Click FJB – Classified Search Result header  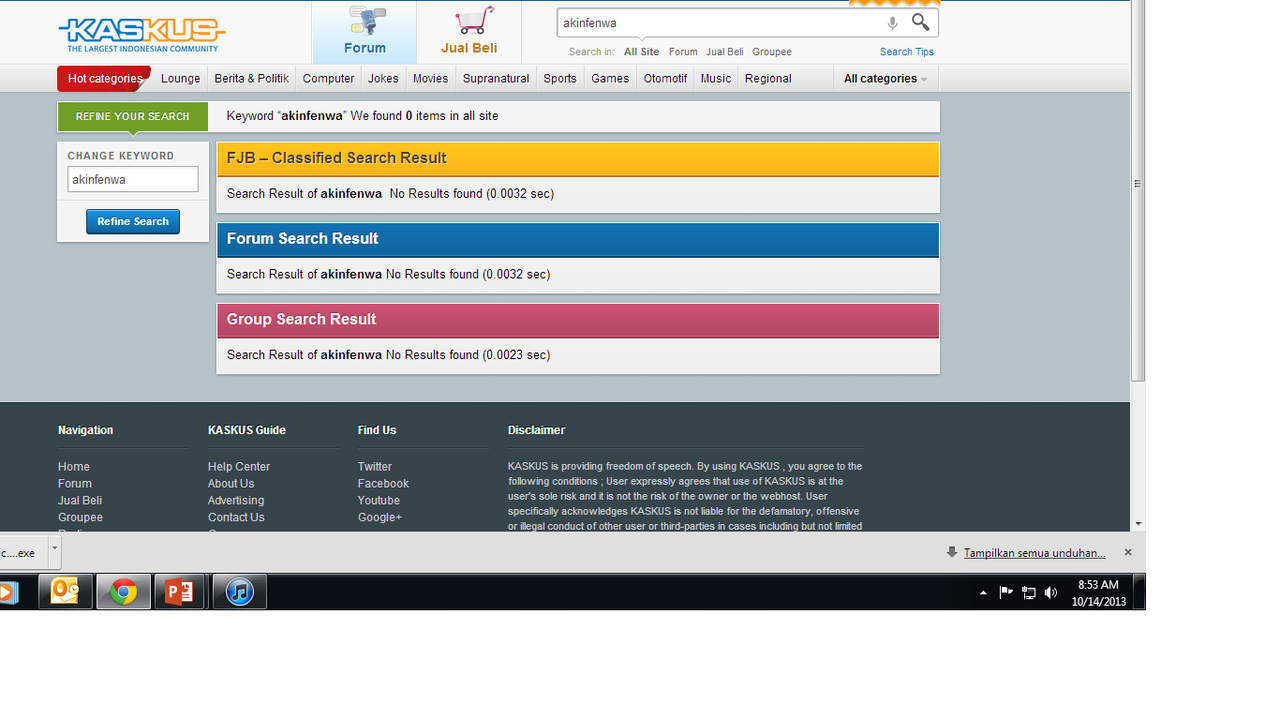[x=578, y=159]
